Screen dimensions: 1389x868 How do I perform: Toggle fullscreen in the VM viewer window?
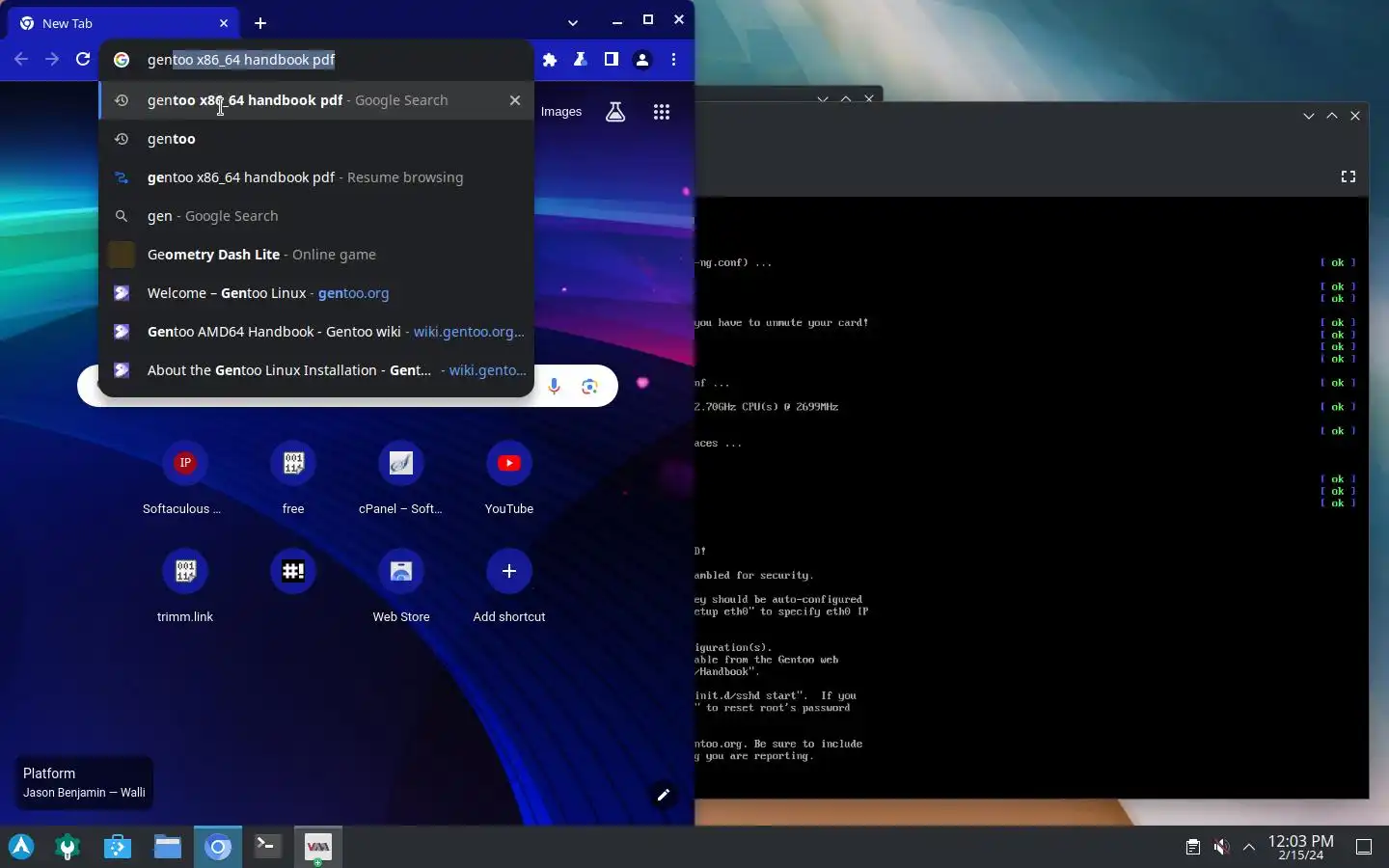(x=1348, y=176)
